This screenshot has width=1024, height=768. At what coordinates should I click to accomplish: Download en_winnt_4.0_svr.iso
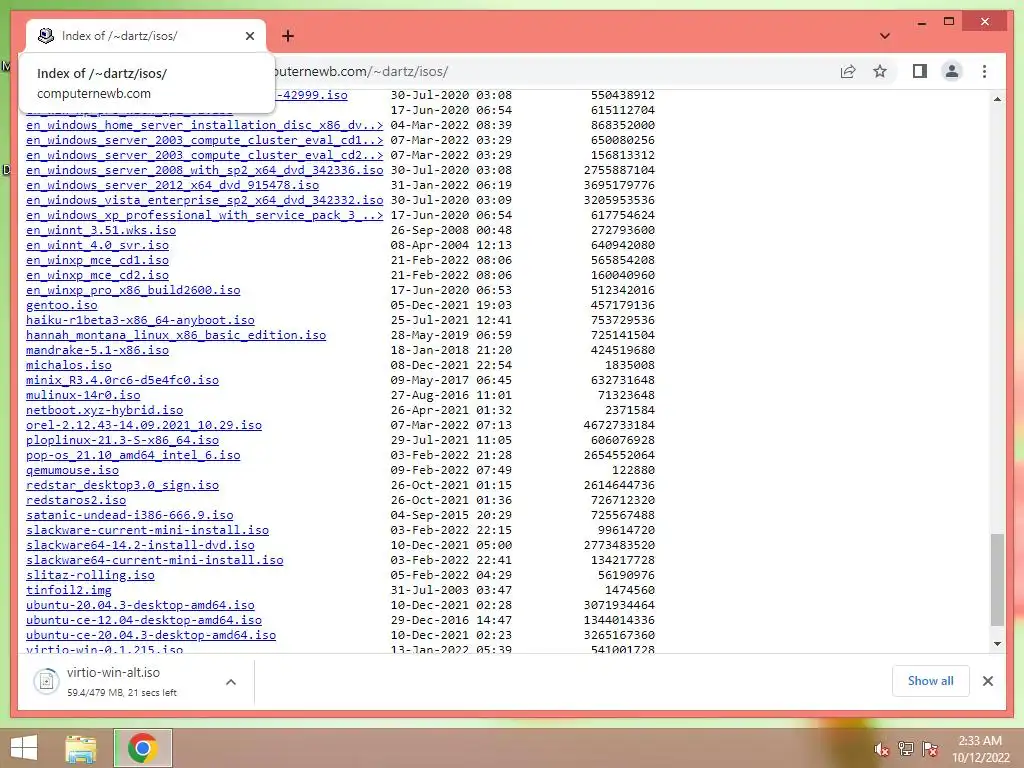[97, 245]
